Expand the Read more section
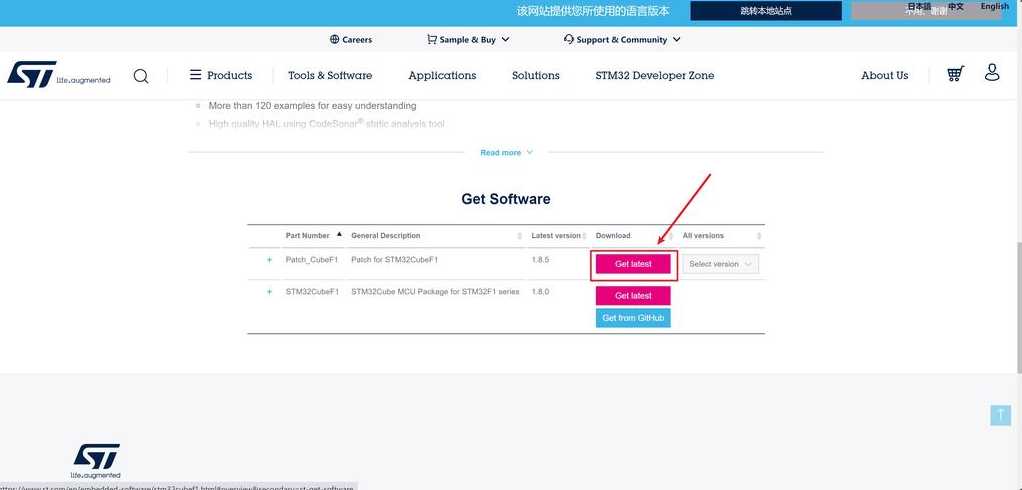The height and width of the screenshot is (490, 1022). click(x=506, y=152)
